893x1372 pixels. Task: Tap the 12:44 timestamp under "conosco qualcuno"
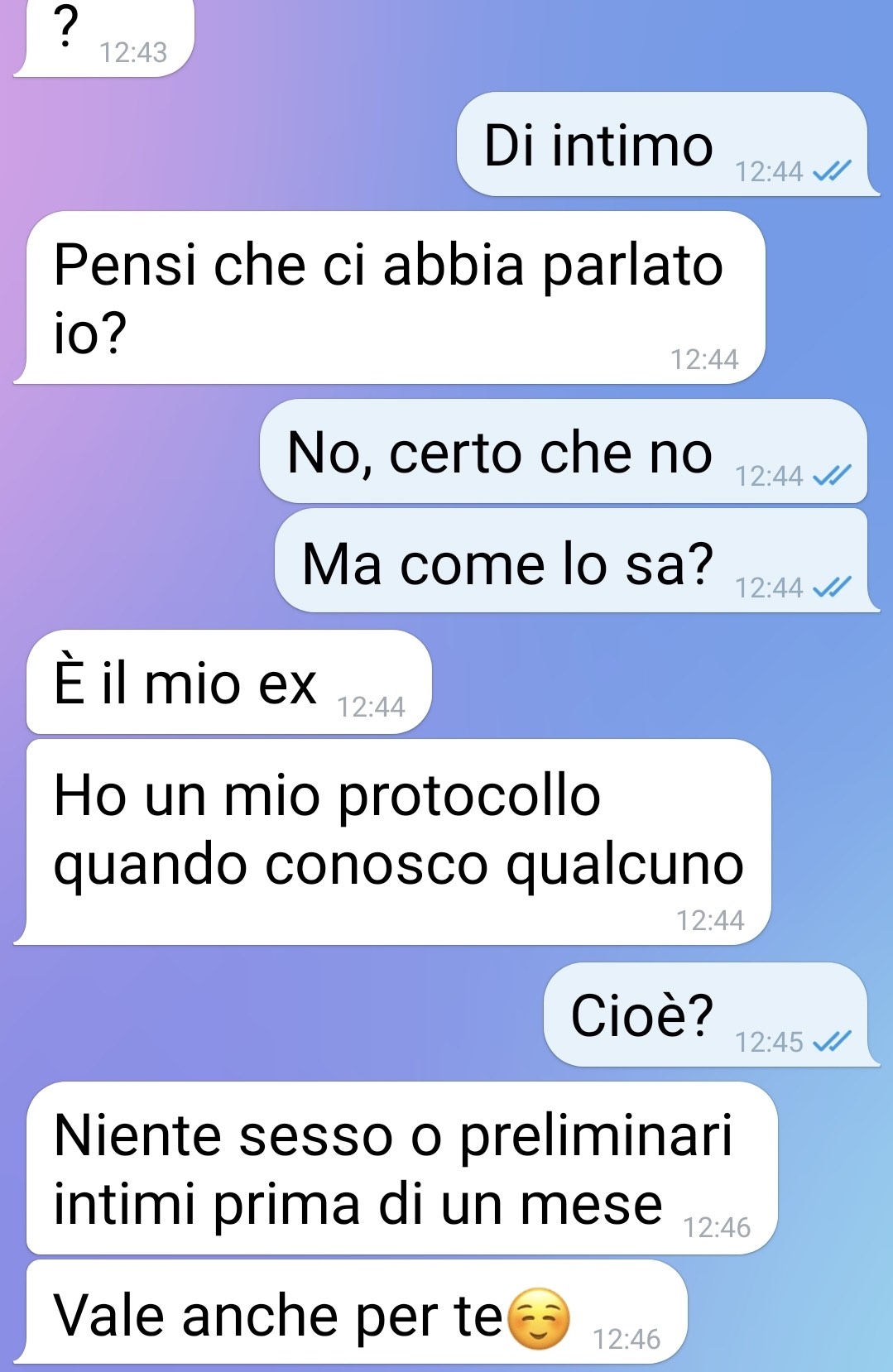point(710,920)
